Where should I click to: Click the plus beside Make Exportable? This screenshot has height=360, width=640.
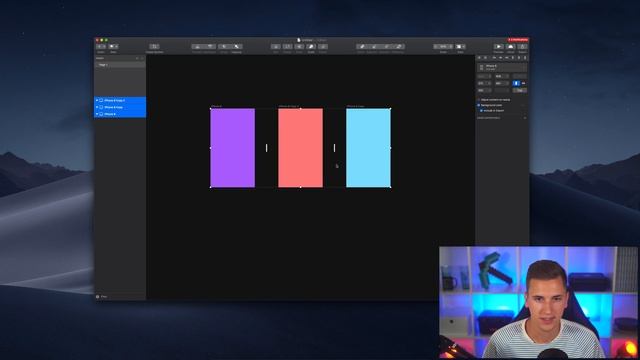(525, 118)
